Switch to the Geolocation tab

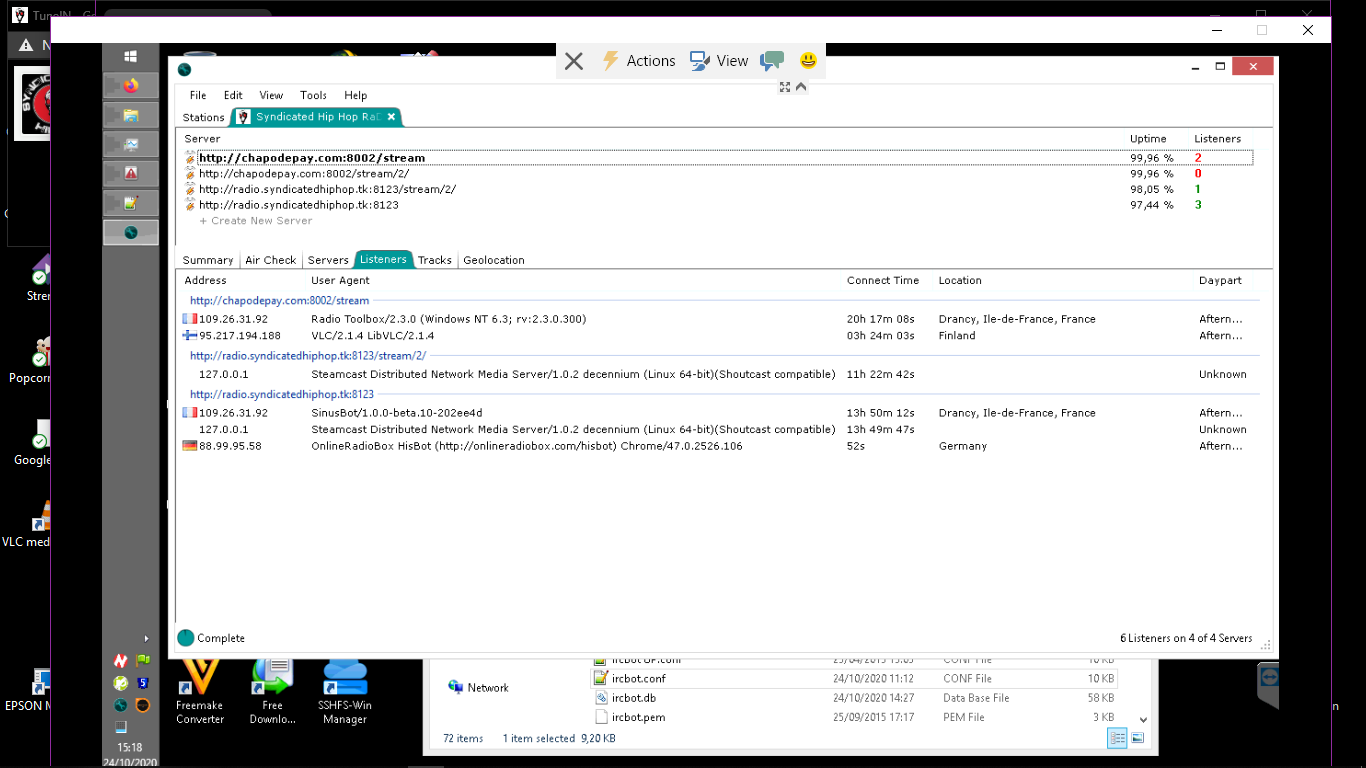coord(493,260)
